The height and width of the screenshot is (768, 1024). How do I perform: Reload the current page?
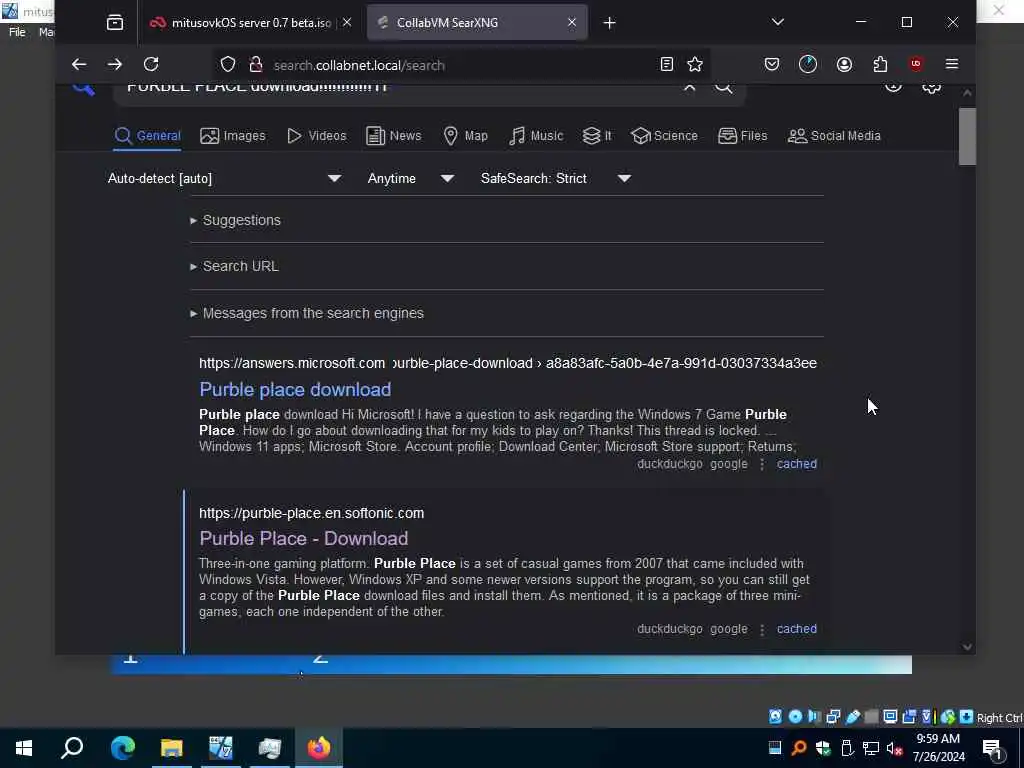(x=151, y=64)
